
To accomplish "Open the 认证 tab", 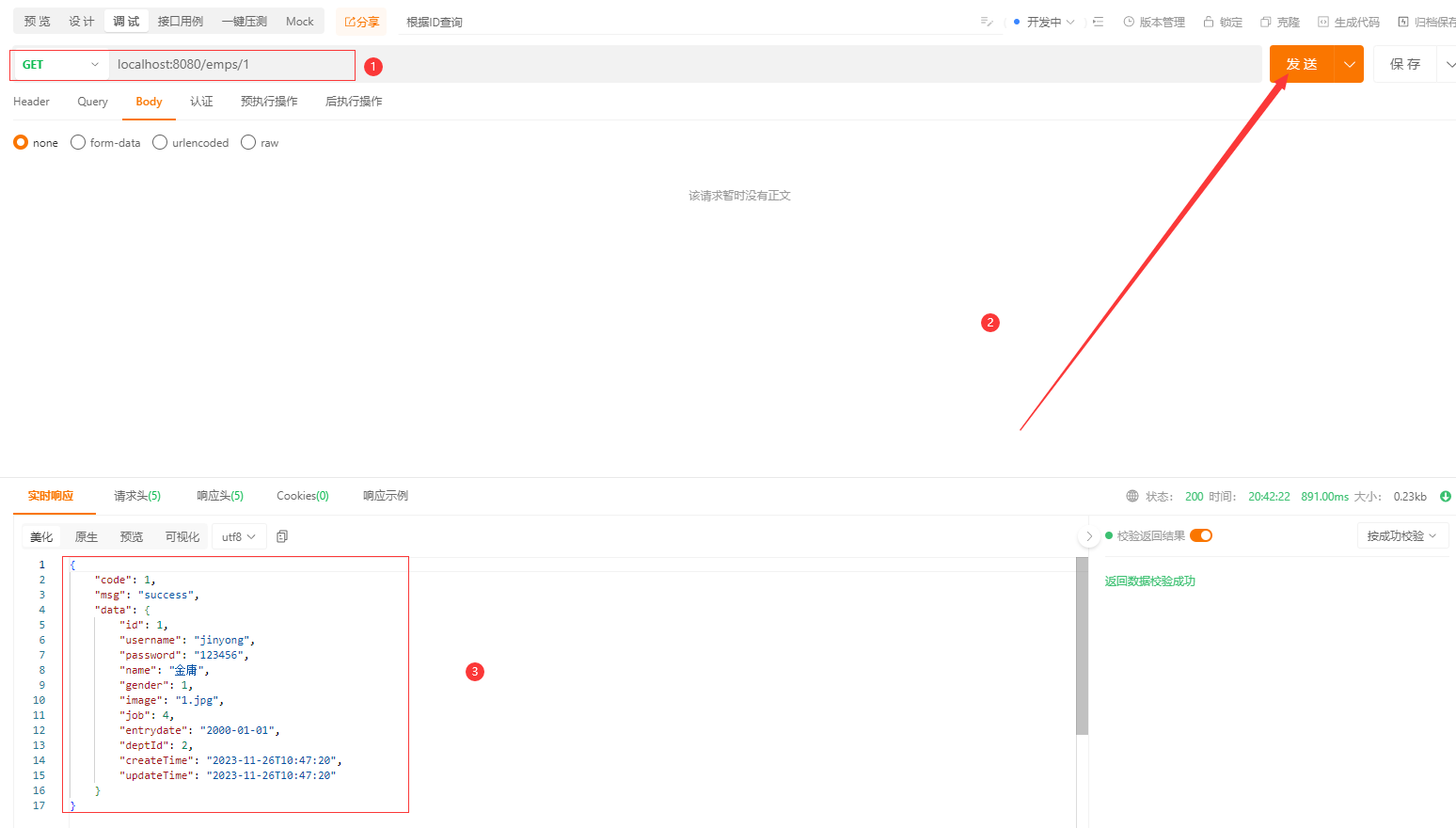I will click(201, 101).
